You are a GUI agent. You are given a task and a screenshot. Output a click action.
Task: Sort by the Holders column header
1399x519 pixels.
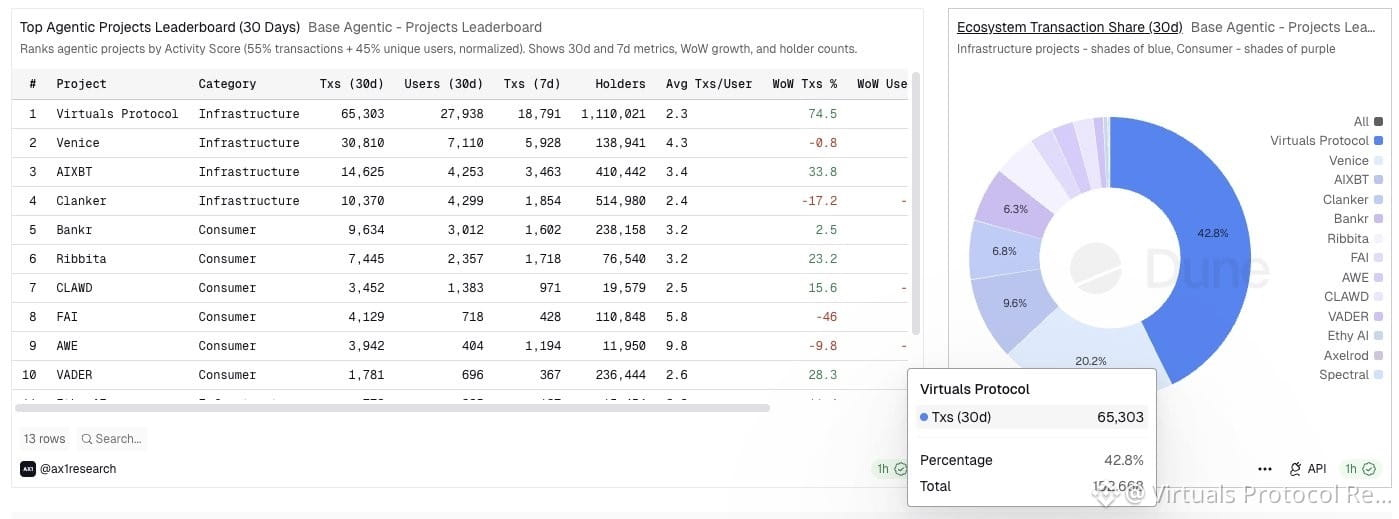(620, 84)
